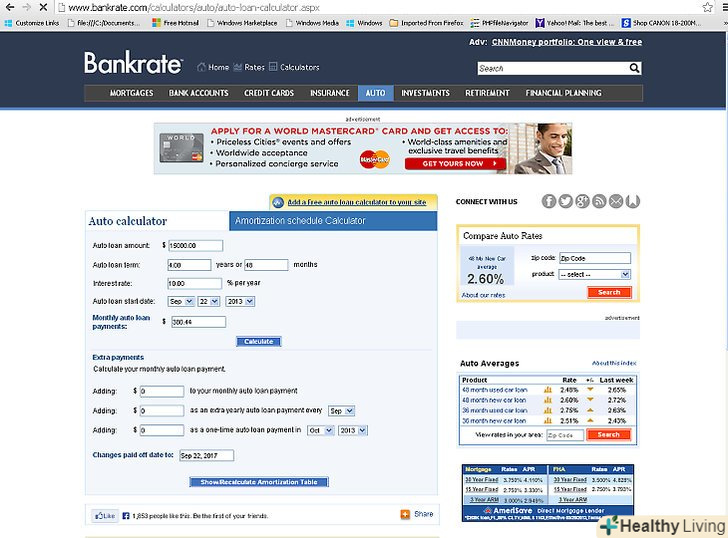Image resolution: width=728 pixels, height=538 pixels.
Task: Click the Bankrate Search text box
Action: pyautogui.click(x=552, y=68)
